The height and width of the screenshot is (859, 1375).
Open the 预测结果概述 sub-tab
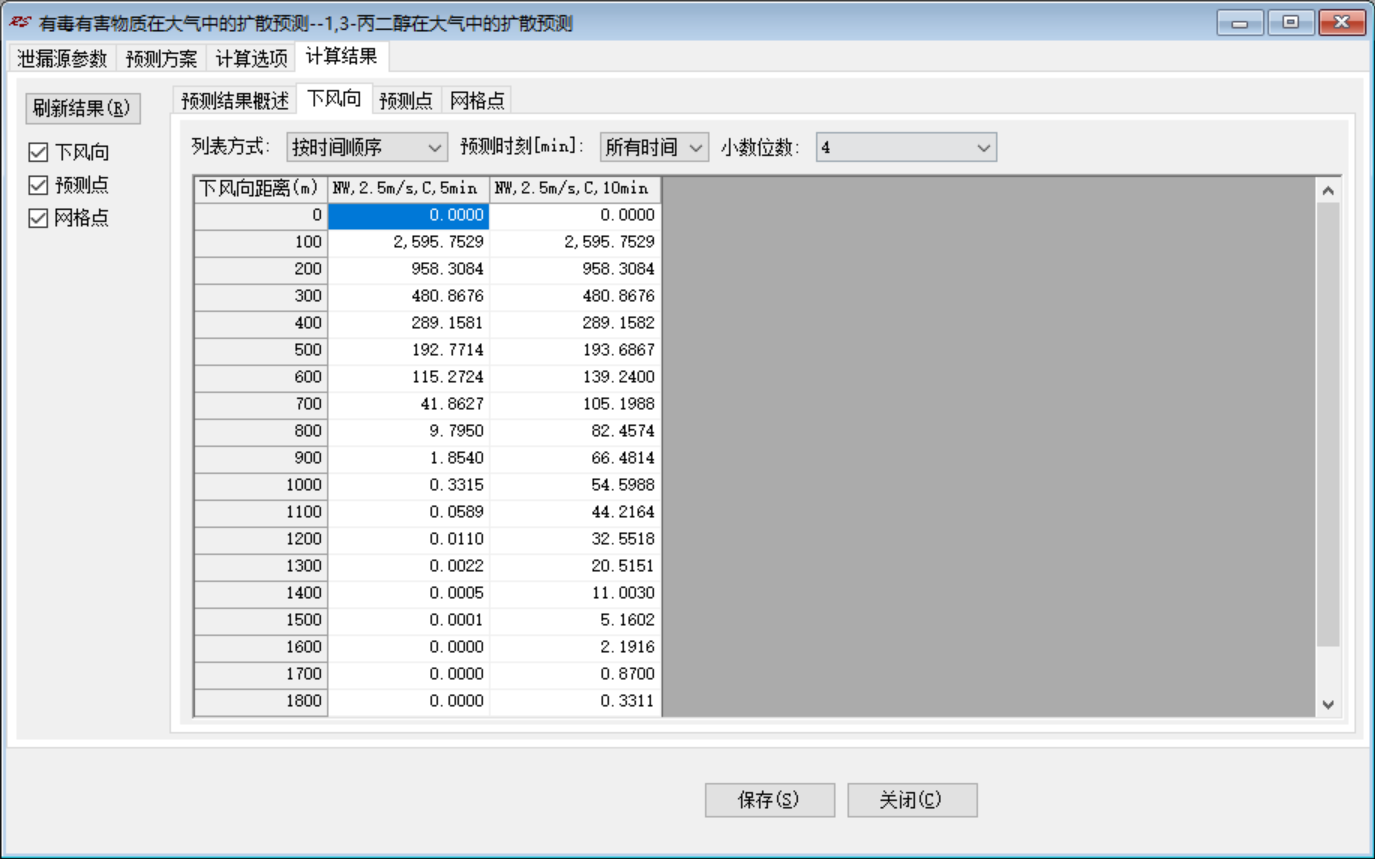(235, 100)
